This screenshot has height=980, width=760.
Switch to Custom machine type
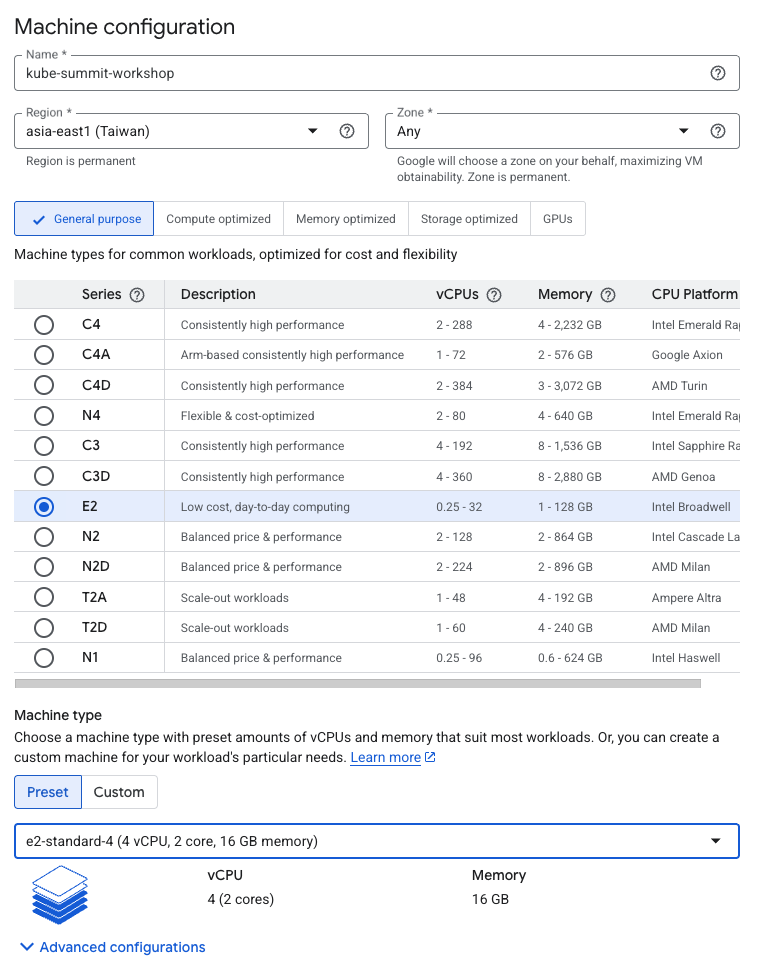pyautogui.click(x=119, y=791)
